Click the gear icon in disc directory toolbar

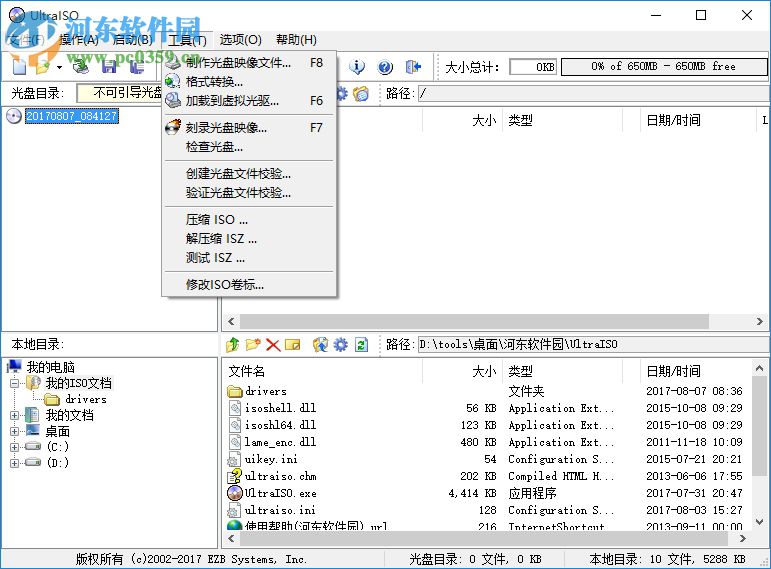point(342,93)
